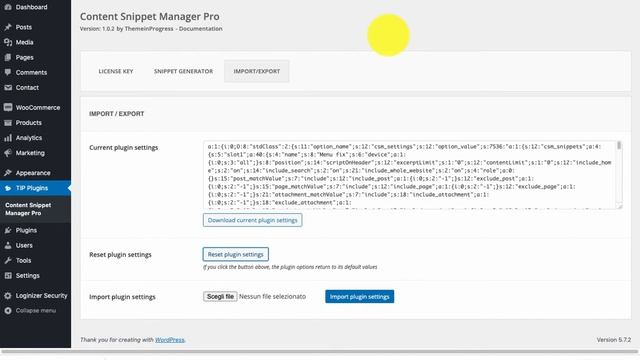The height and width of the screenshot is (360, 640).
Task: Click the Settings icon in sidebar
Action: click(x=8, y=276)
